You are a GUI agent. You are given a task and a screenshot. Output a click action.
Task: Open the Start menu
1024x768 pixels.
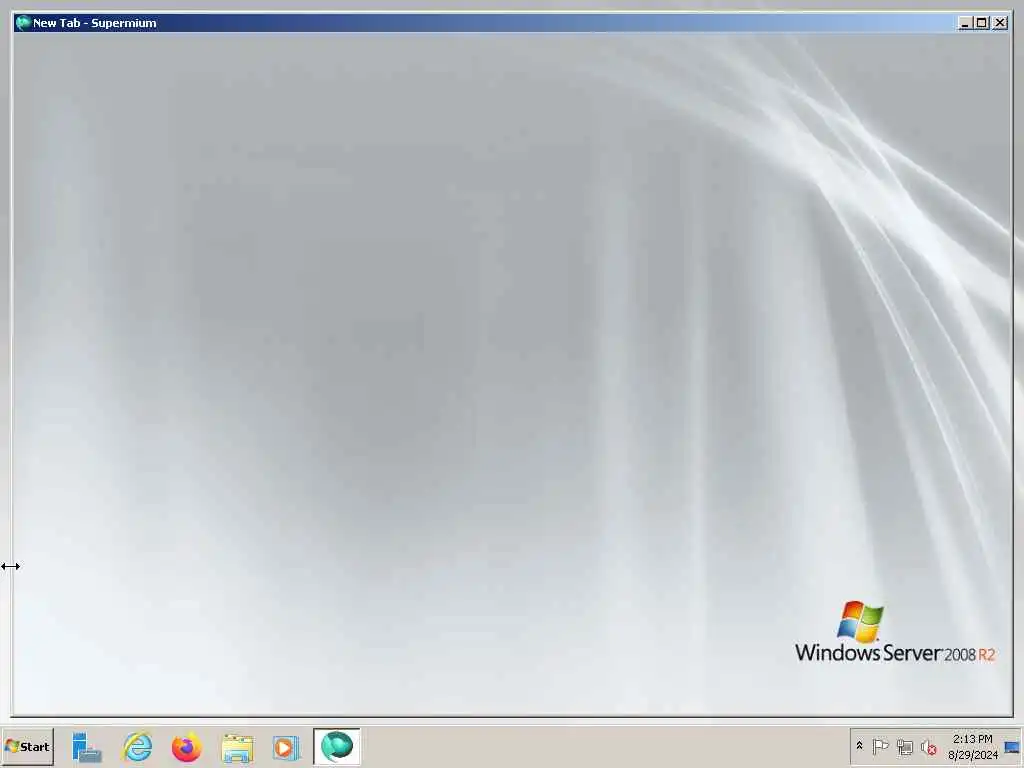point(27,746)
